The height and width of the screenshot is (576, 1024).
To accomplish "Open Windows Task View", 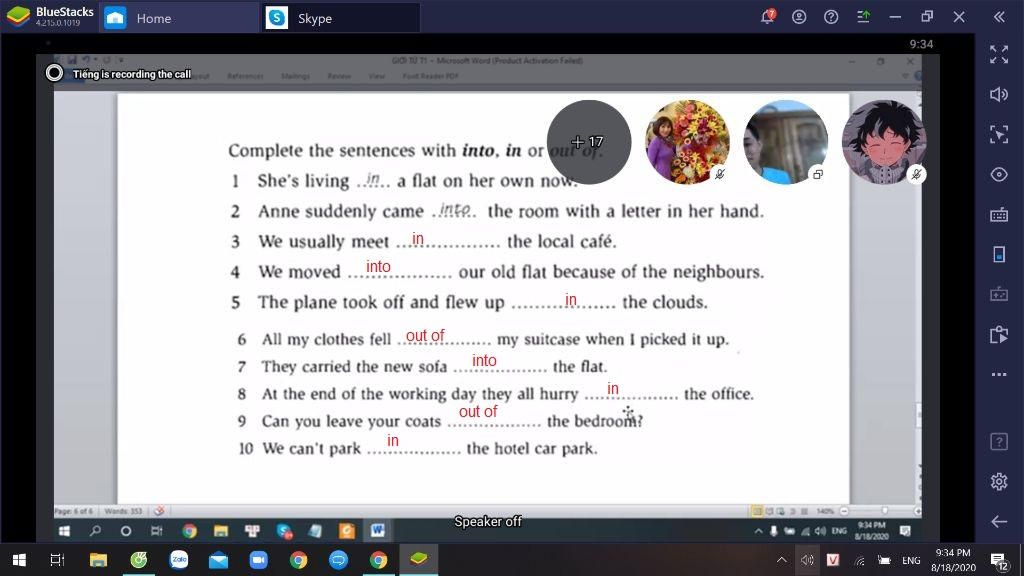I will (x=57, y=560).
